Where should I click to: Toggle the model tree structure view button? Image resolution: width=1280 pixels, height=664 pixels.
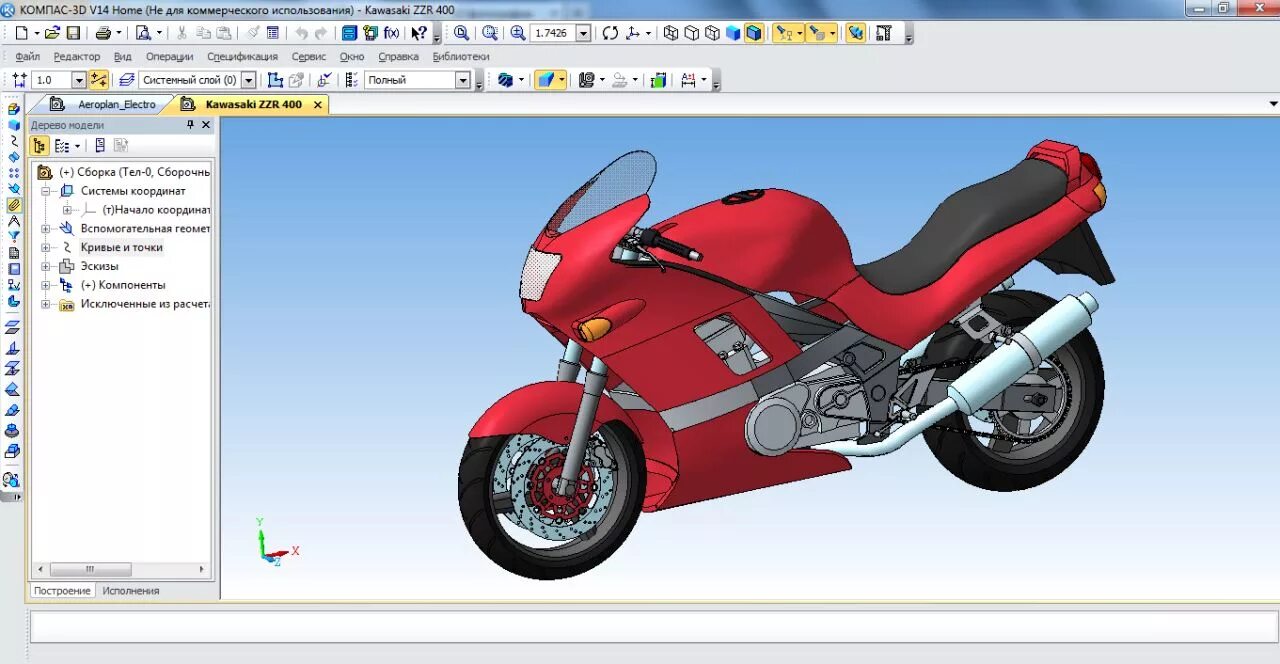click(39, 145)
